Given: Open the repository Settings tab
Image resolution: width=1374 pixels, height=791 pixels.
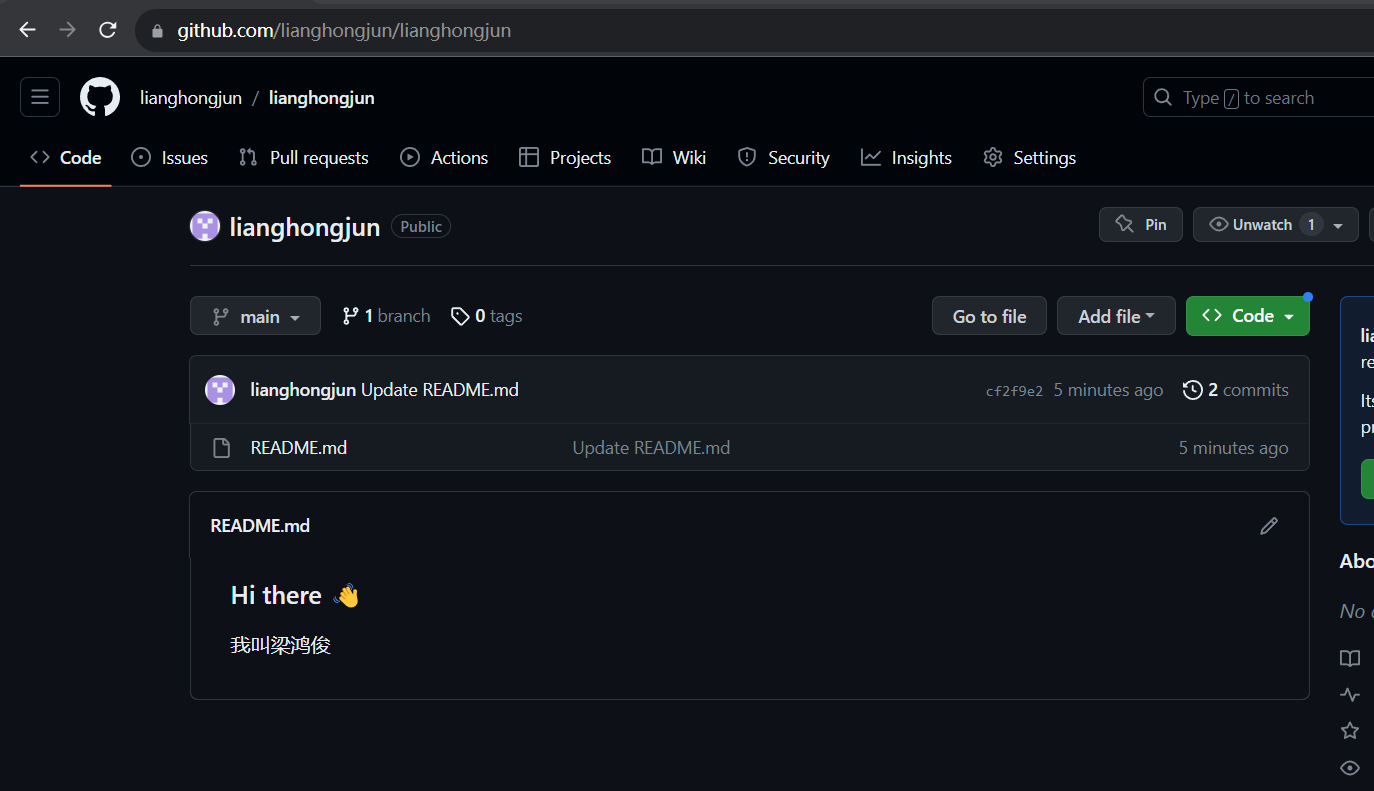Looking at the screenshot, I should [1029, 158].
